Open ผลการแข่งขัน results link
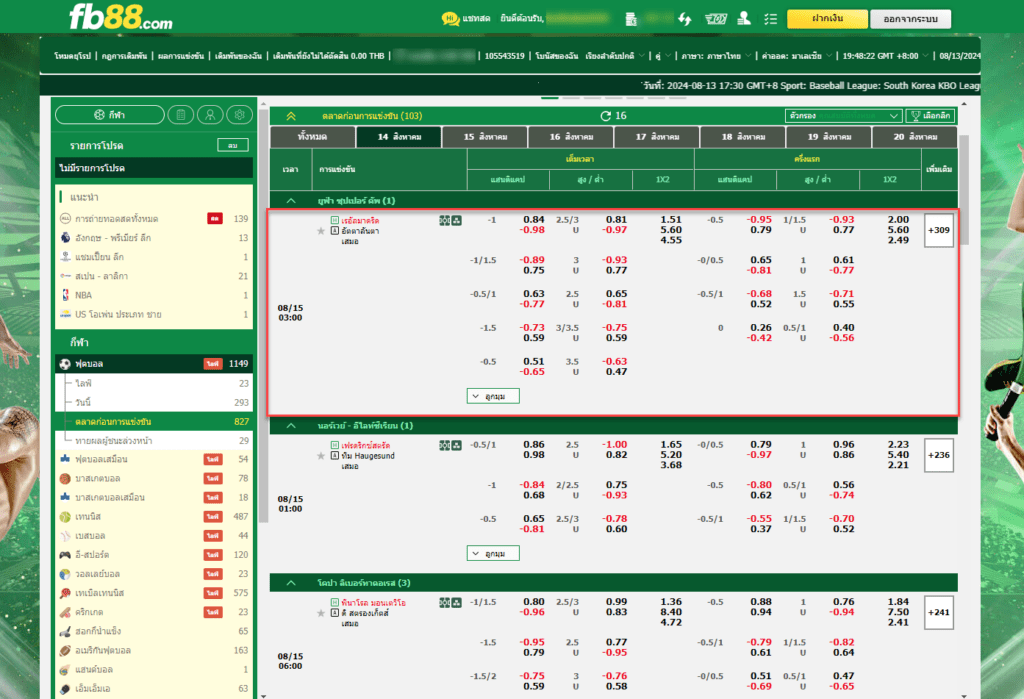 pyautogui.click(x=180, y=56)
